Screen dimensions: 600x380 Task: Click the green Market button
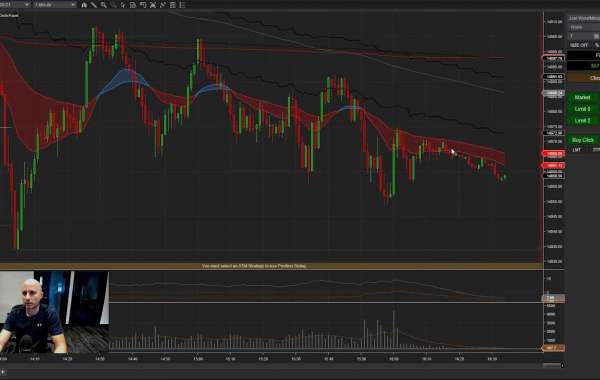tap(583, 98)
